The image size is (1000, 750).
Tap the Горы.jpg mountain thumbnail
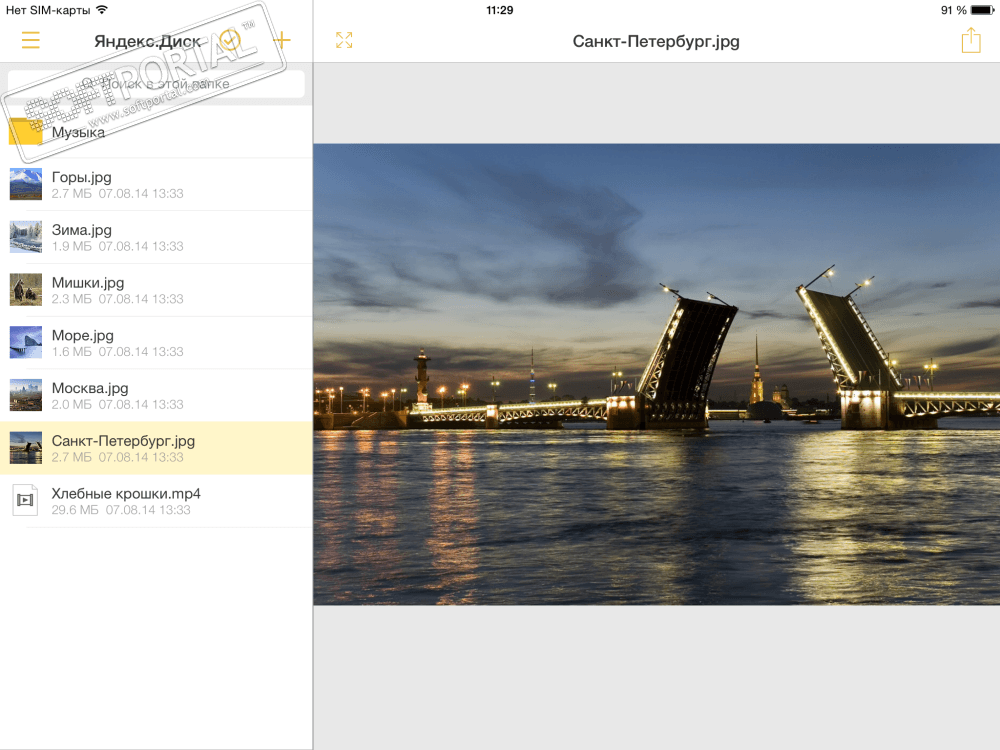[x=26, y=184]
